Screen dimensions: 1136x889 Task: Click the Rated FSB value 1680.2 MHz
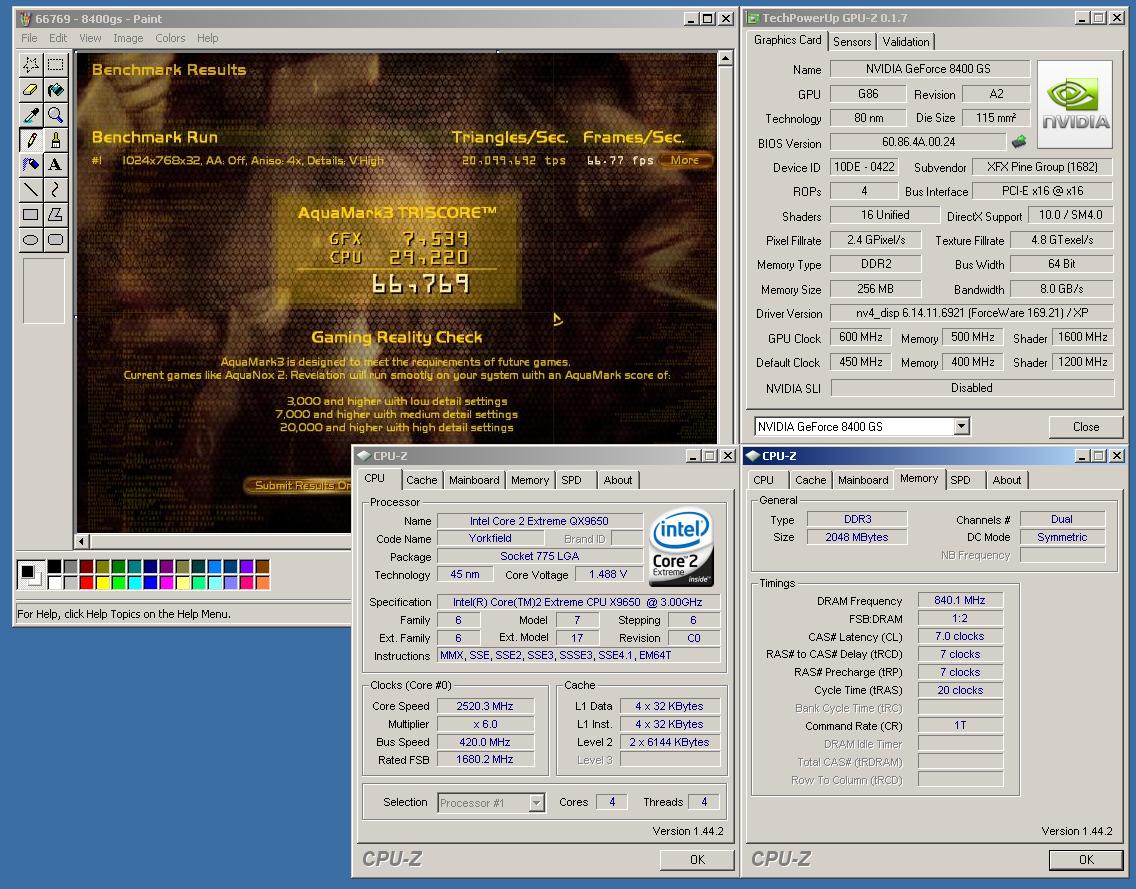point(485,759)
